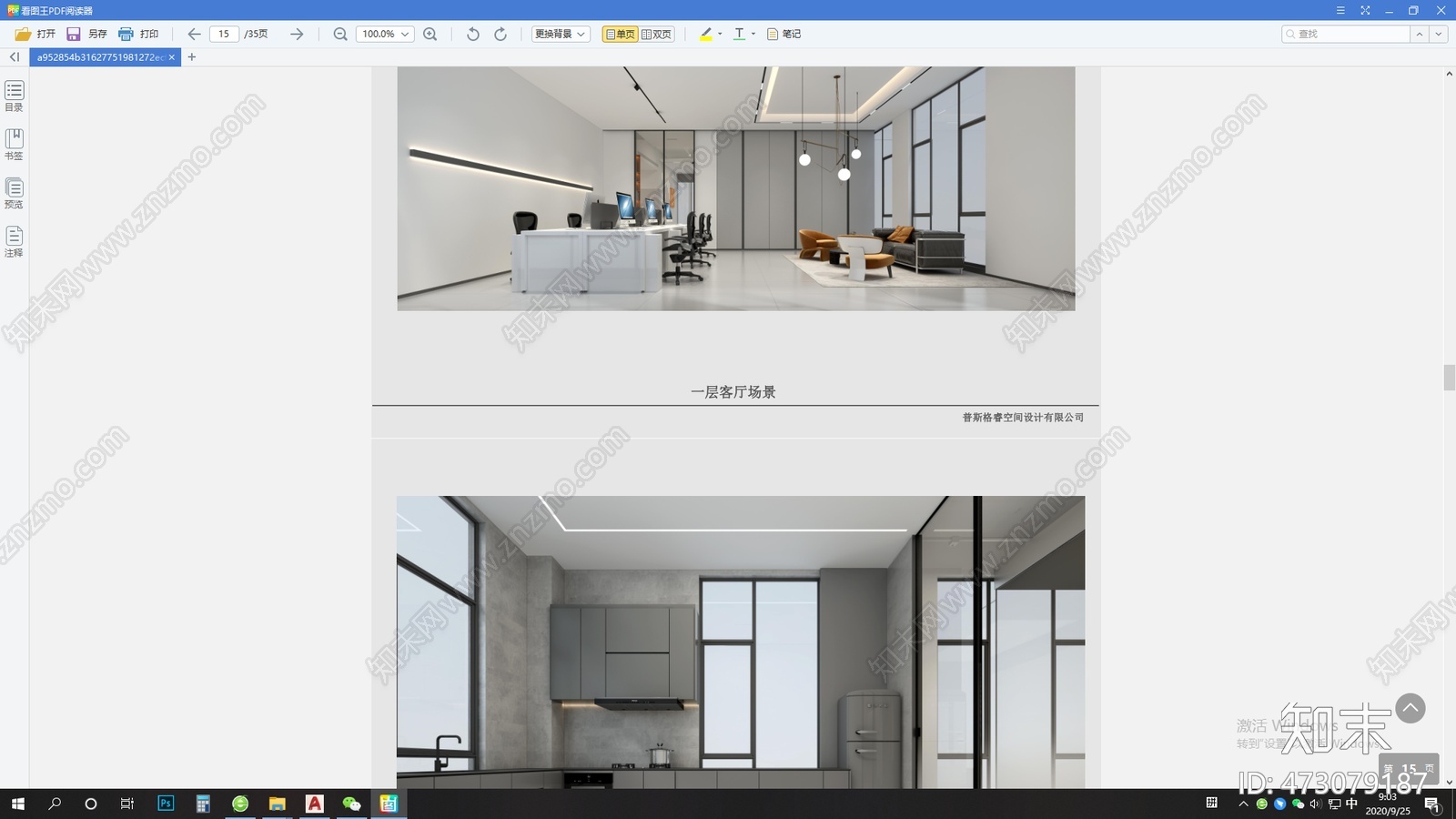The width and height of the screenshot is (1456, 819).
Task: Open the 预览 thumbnails panel
Action: pyautogui.click(x=14, y=193)
